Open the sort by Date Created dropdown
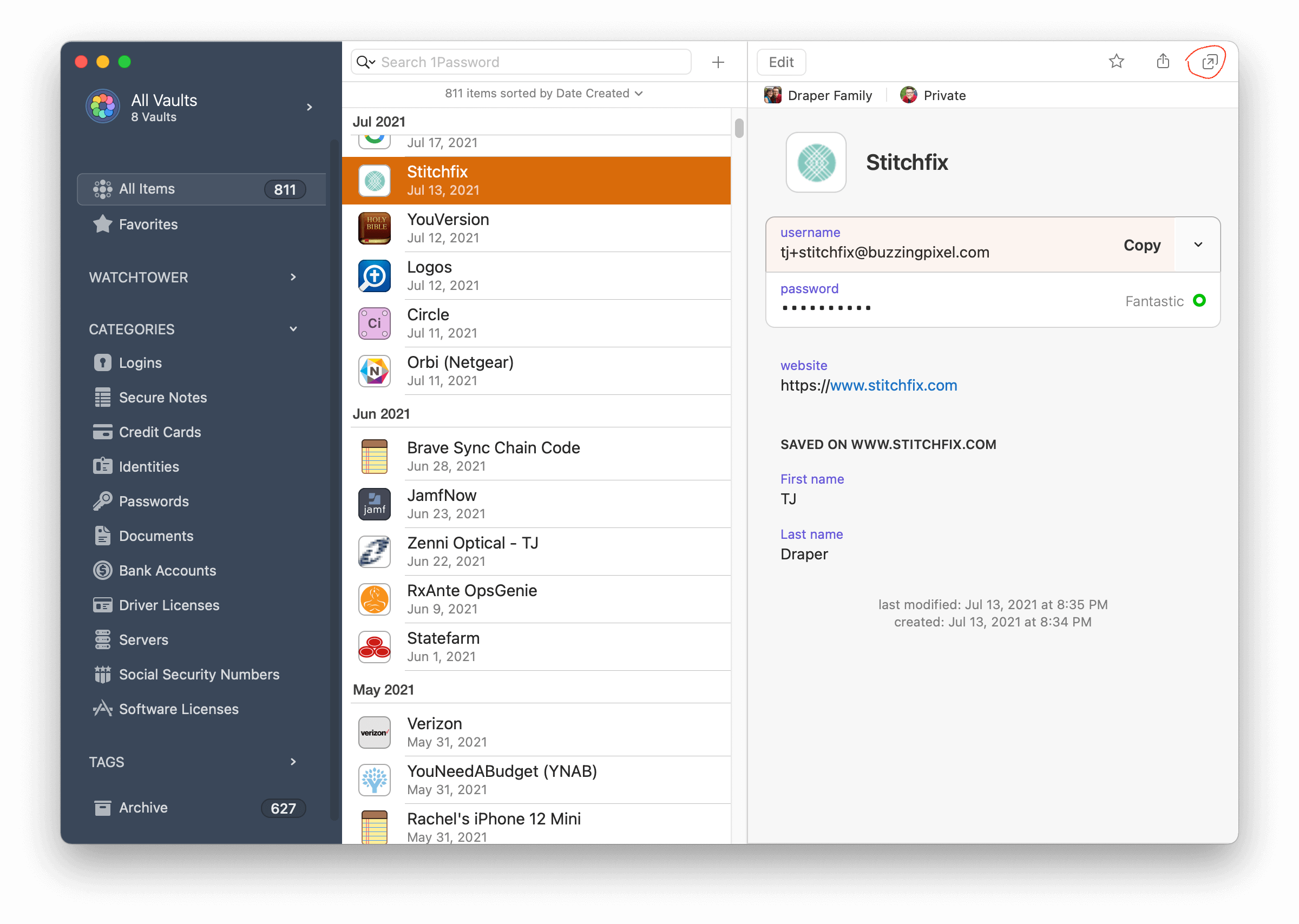The height and width of the screenshot is (924, 1299). [x=543, y=93]
